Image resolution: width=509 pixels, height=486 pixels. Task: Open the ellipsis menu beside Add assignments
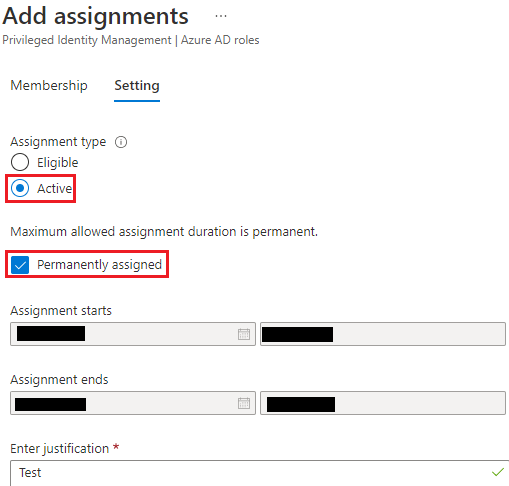(221, 16)
